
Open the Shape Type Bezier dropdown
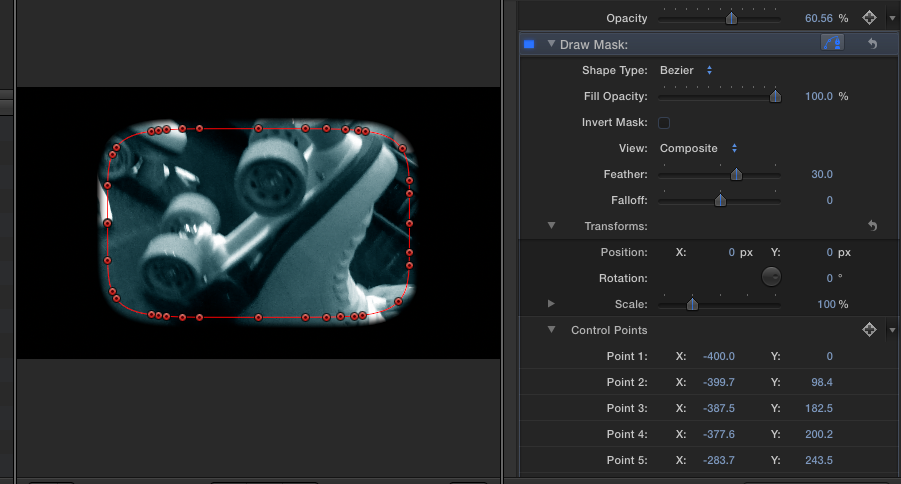(686, 71)
